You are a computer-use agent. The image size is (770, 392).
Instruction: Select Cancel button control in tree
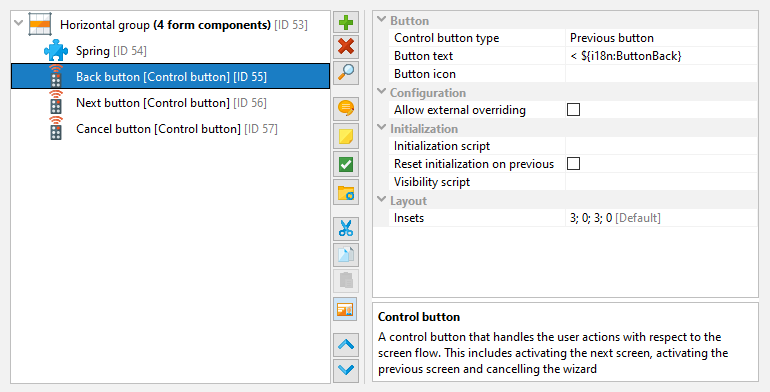coord(176,129)
